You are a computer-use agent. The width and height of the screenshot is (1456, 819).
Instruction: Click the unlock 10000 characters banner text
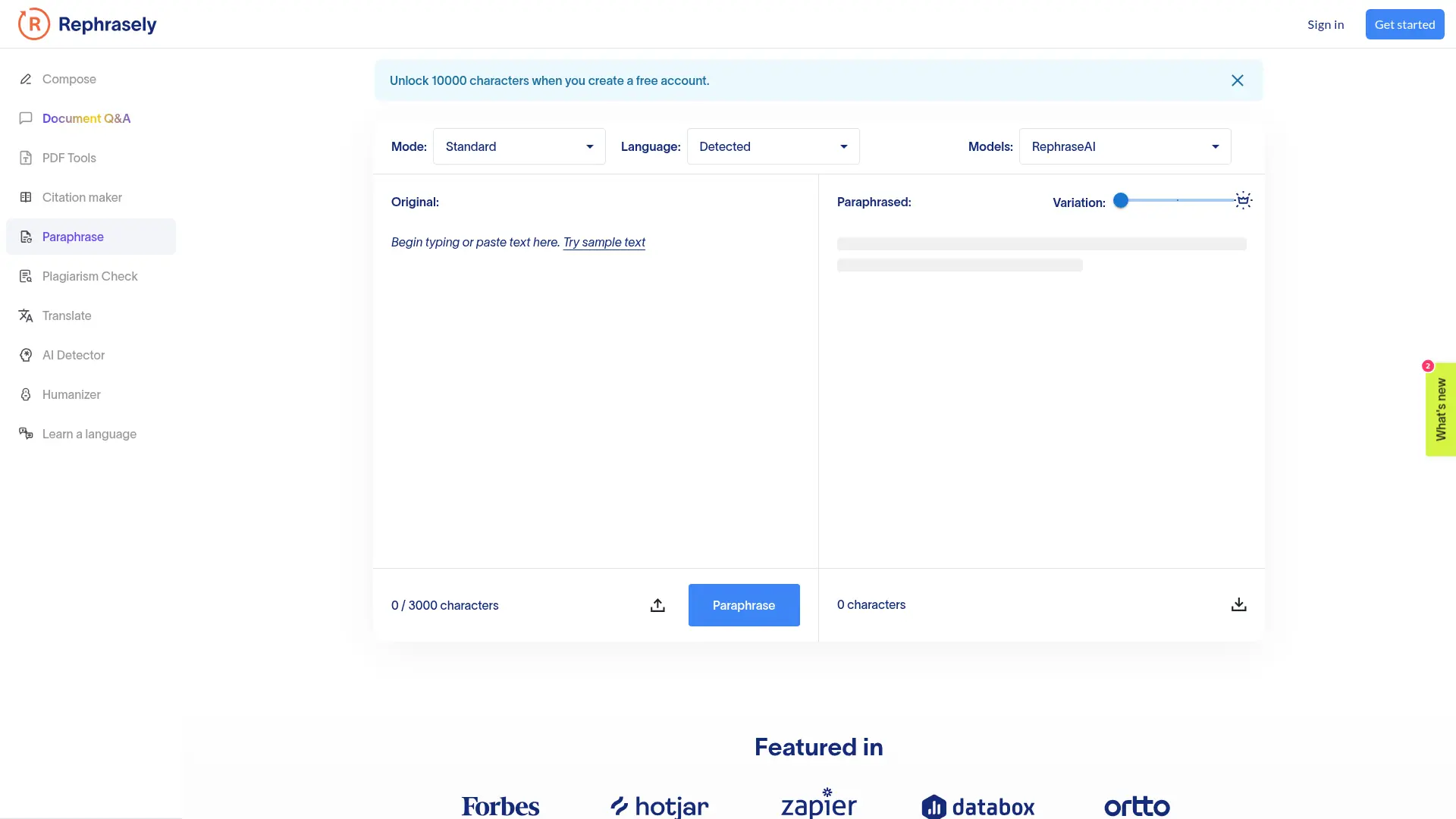pyautogui.click(x=550, y=80)
